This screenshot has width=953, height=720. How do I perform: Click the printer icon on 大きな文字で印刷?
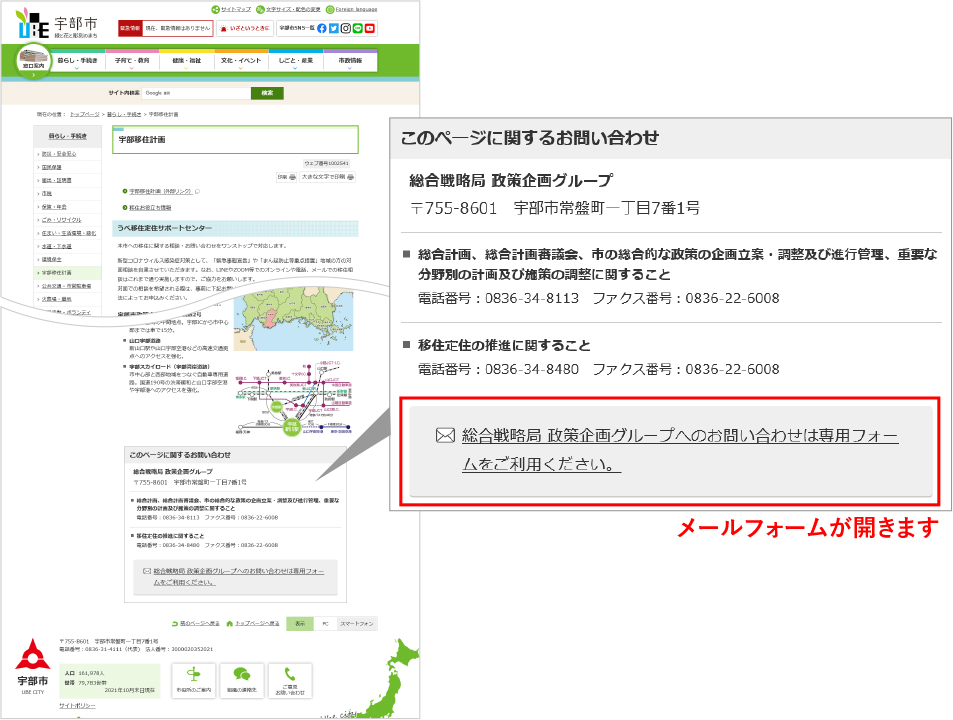point(351,177)
